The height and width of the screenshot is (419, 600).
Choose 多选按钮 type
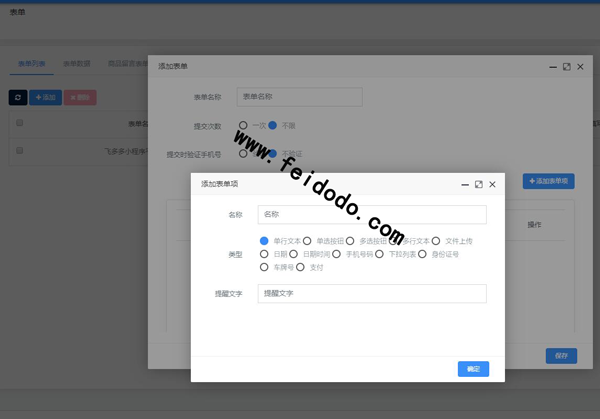click(x=350, y=241)
